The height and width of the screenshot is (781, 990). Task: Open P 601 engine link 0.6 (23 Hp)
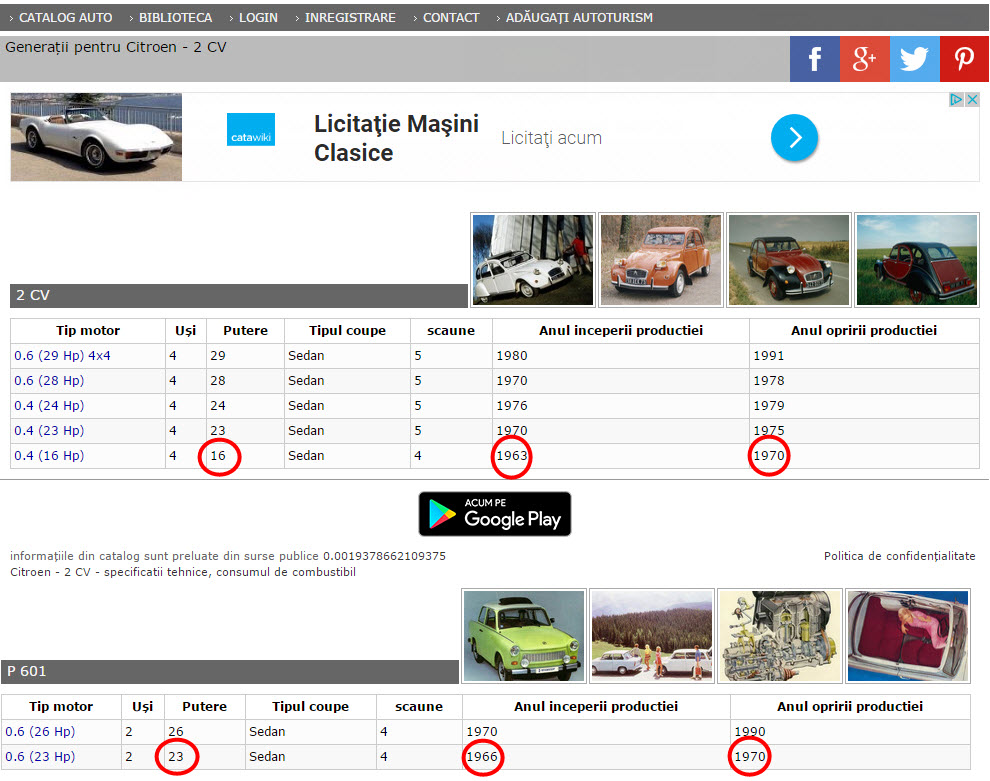(x=40, y=756)
